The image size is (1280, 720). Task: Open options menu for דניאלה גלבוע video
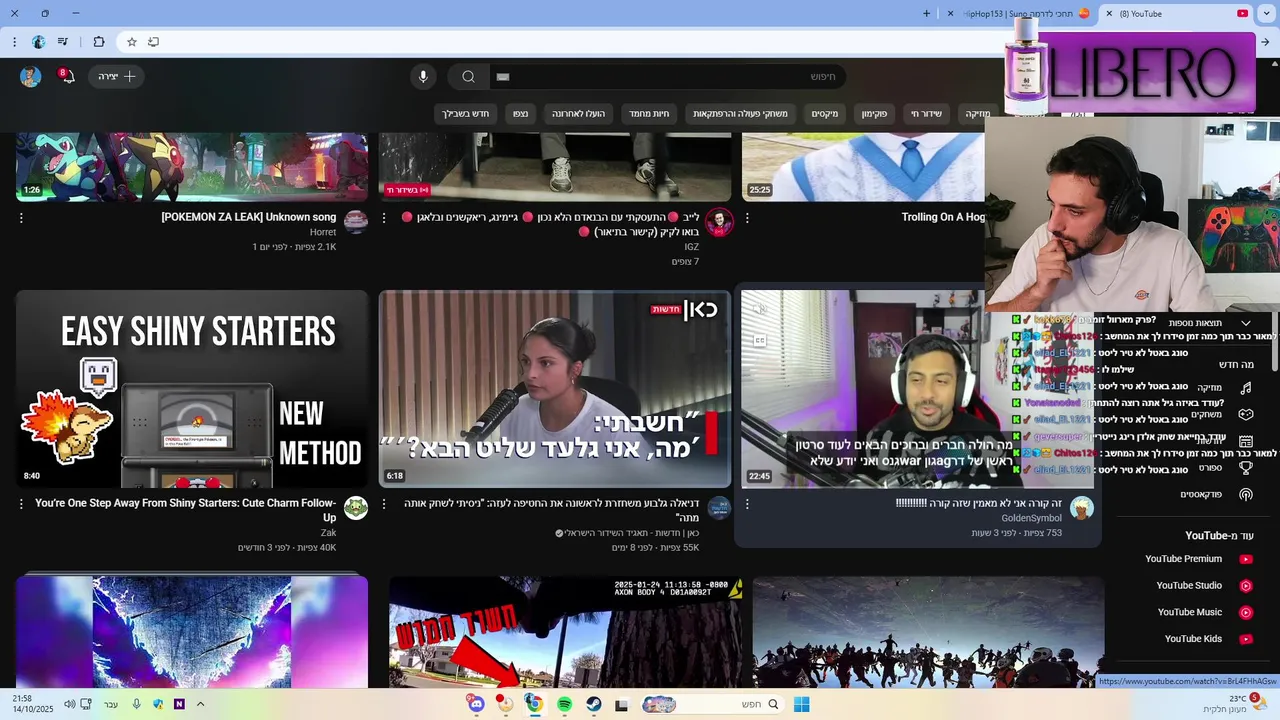click(x=384, y=504)
